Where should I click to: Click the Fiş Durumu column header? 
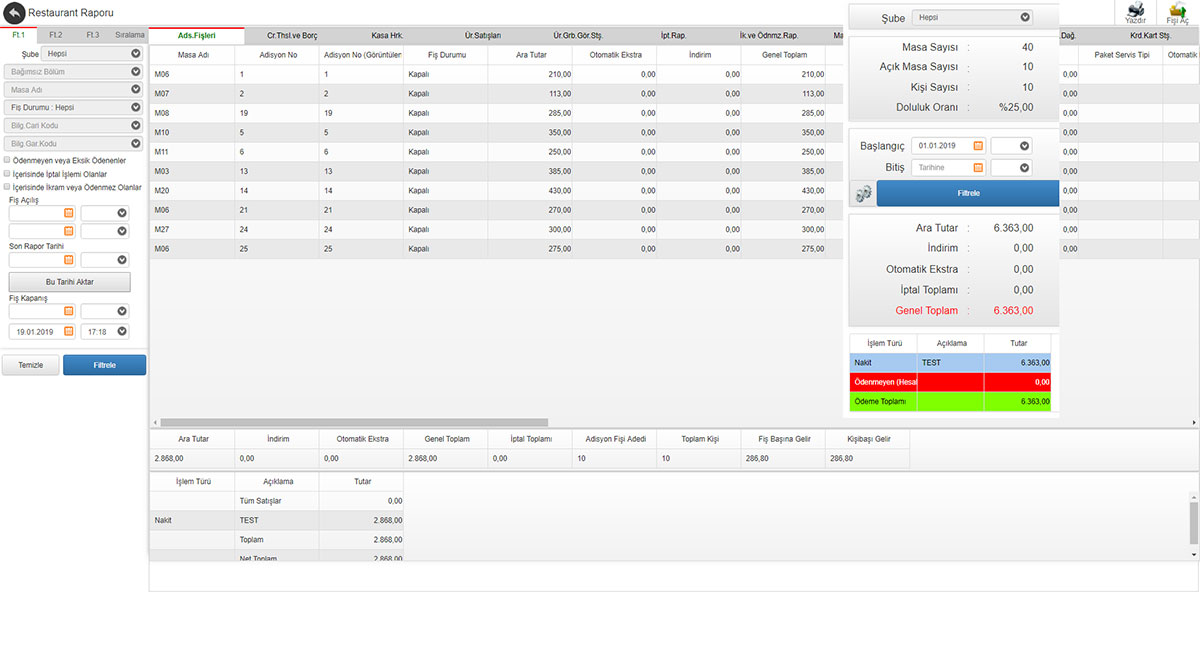click(x=446, y=54)
